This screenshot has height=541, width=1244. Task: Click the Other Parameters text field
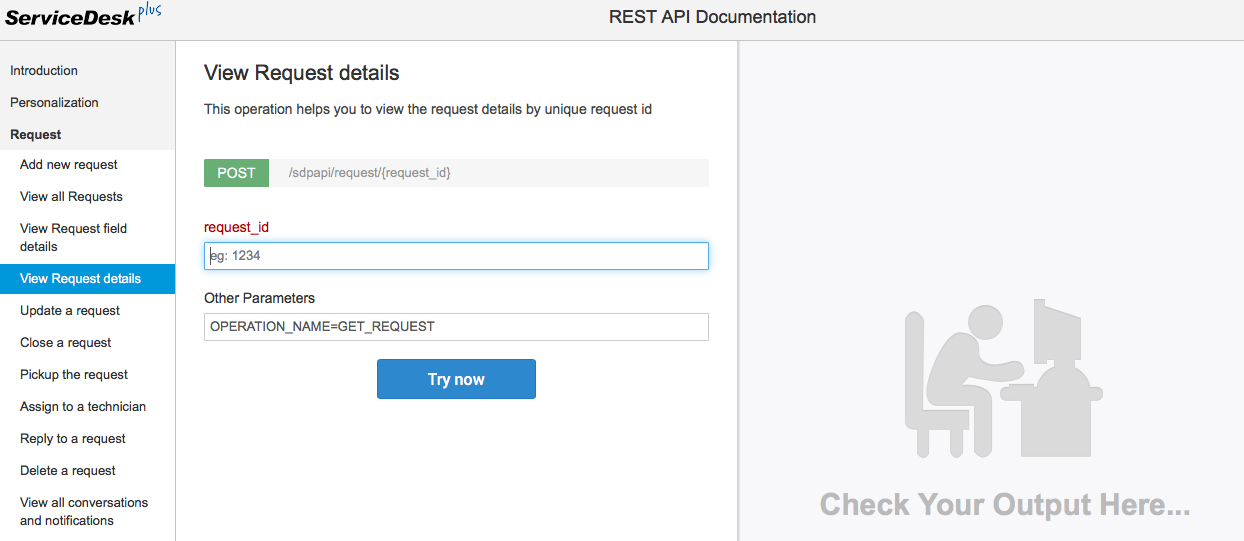(456, 327)
